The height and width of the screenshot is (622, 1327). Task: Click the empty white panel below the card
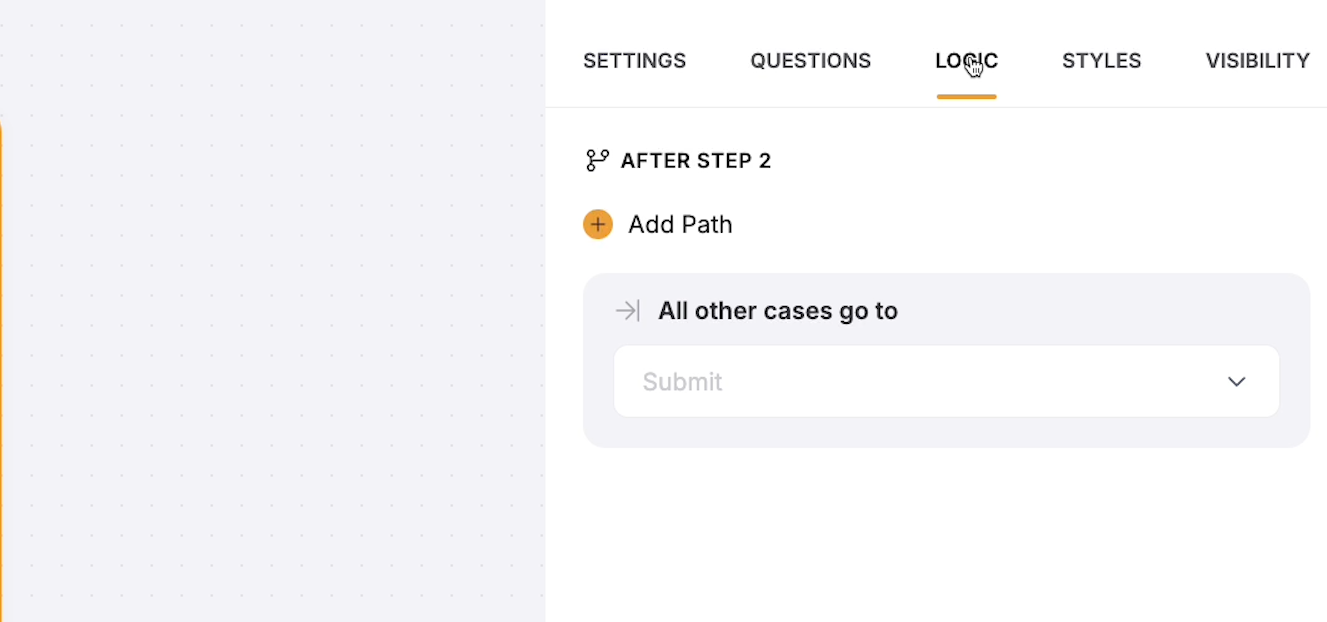tap(936, 534)
